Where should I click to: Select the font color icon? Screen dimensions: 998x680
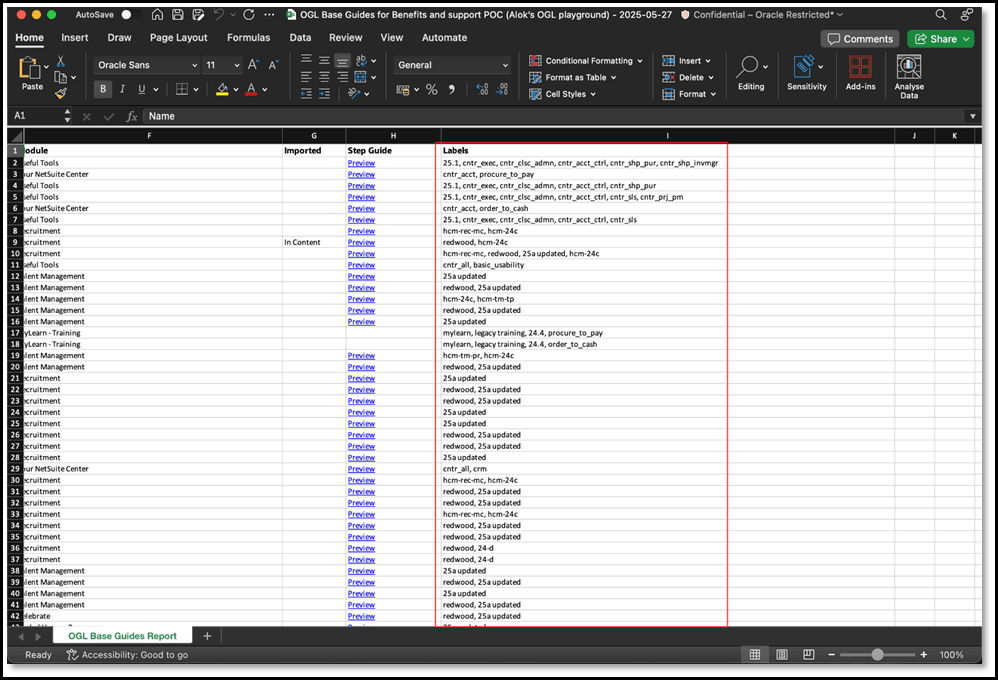point(252,89)
